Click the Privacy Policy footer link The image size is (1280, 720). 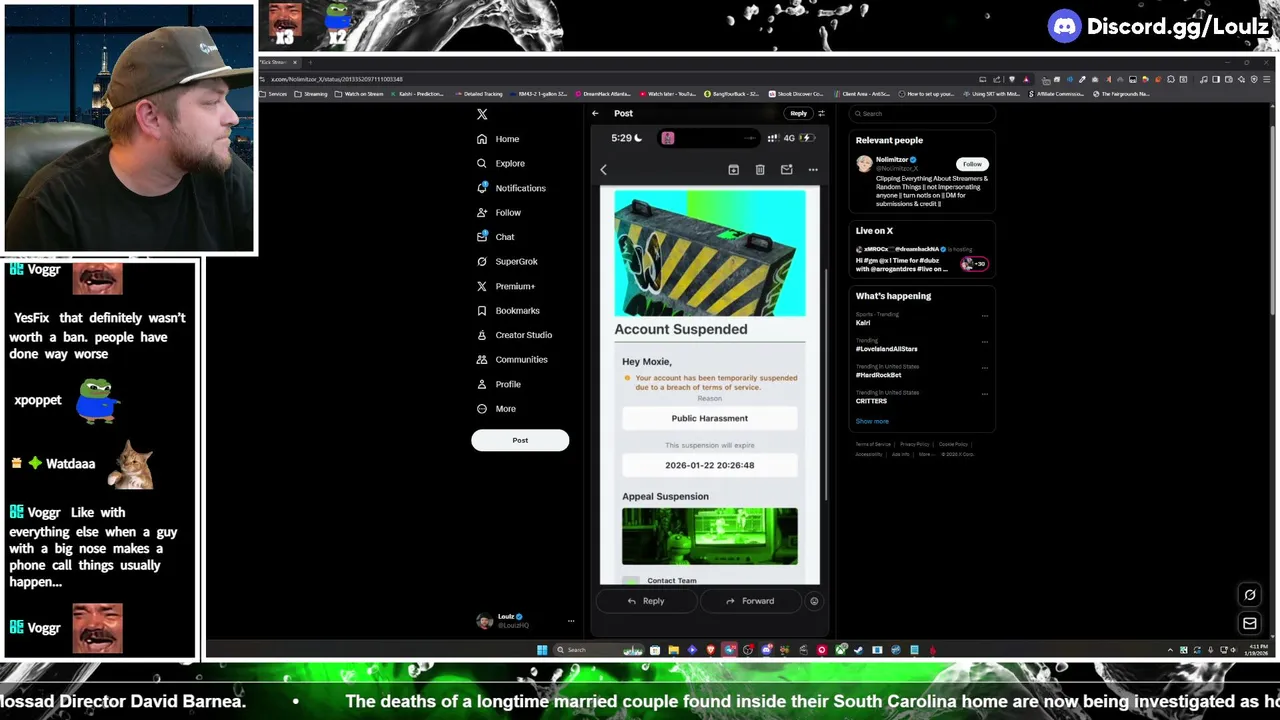[x=914, y=444]
